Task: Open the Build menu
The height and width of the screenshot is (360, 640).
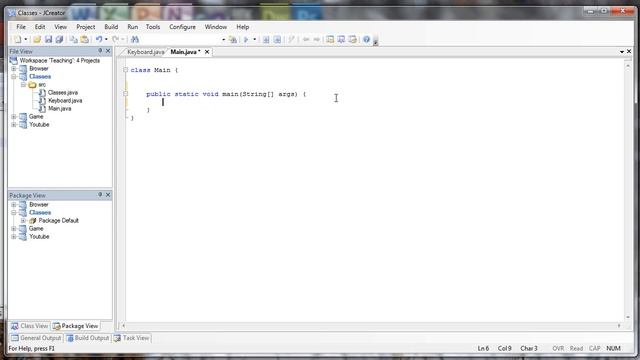Action: pyautogui.click(x=111, y=27)
